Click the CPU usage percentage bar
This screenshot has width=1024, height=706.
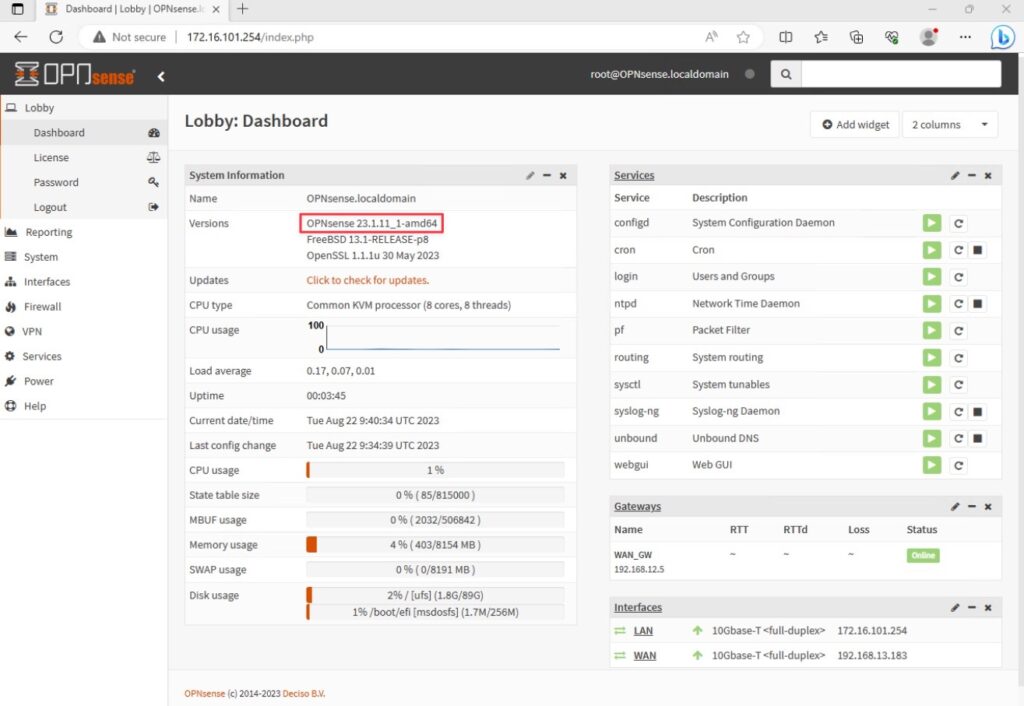tap(436, 470)
